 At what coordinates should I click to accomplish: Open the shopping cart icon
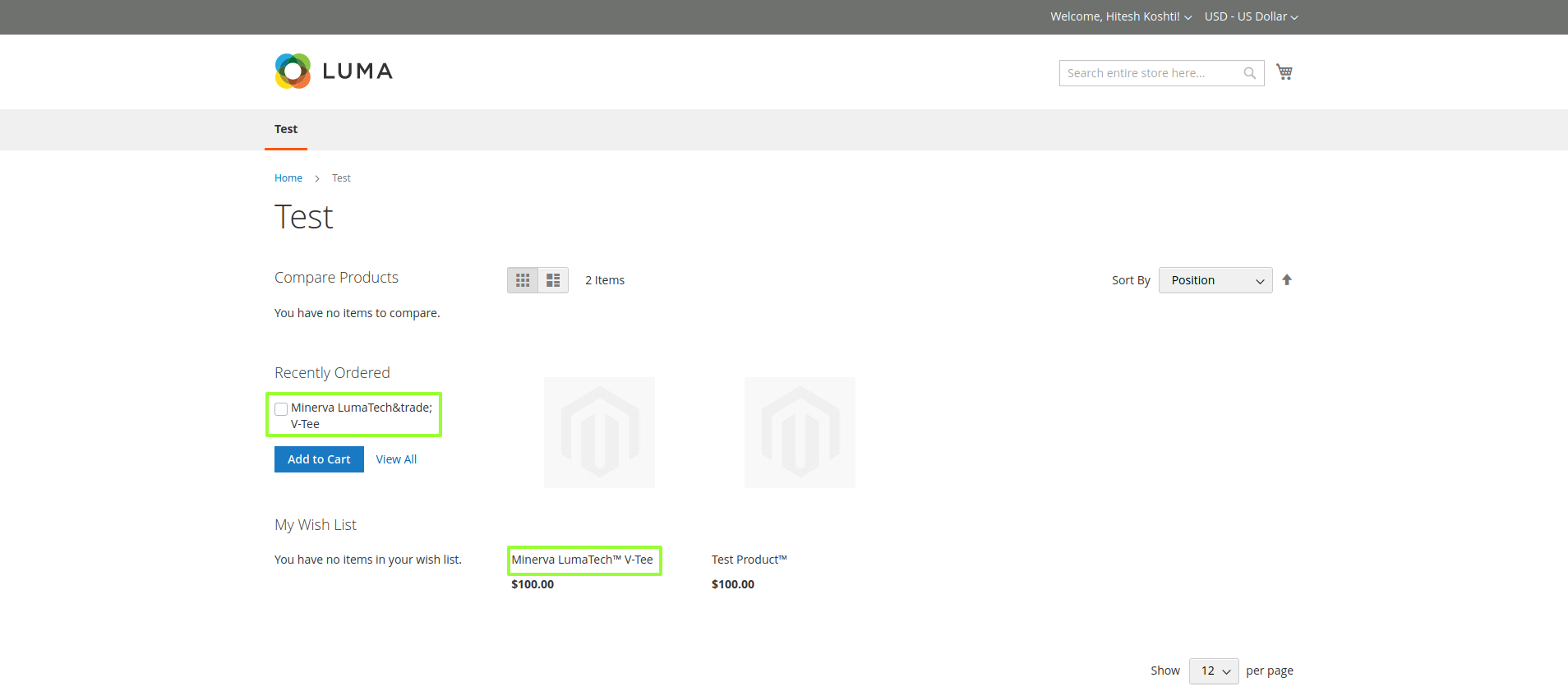(x=1284, y=72)
